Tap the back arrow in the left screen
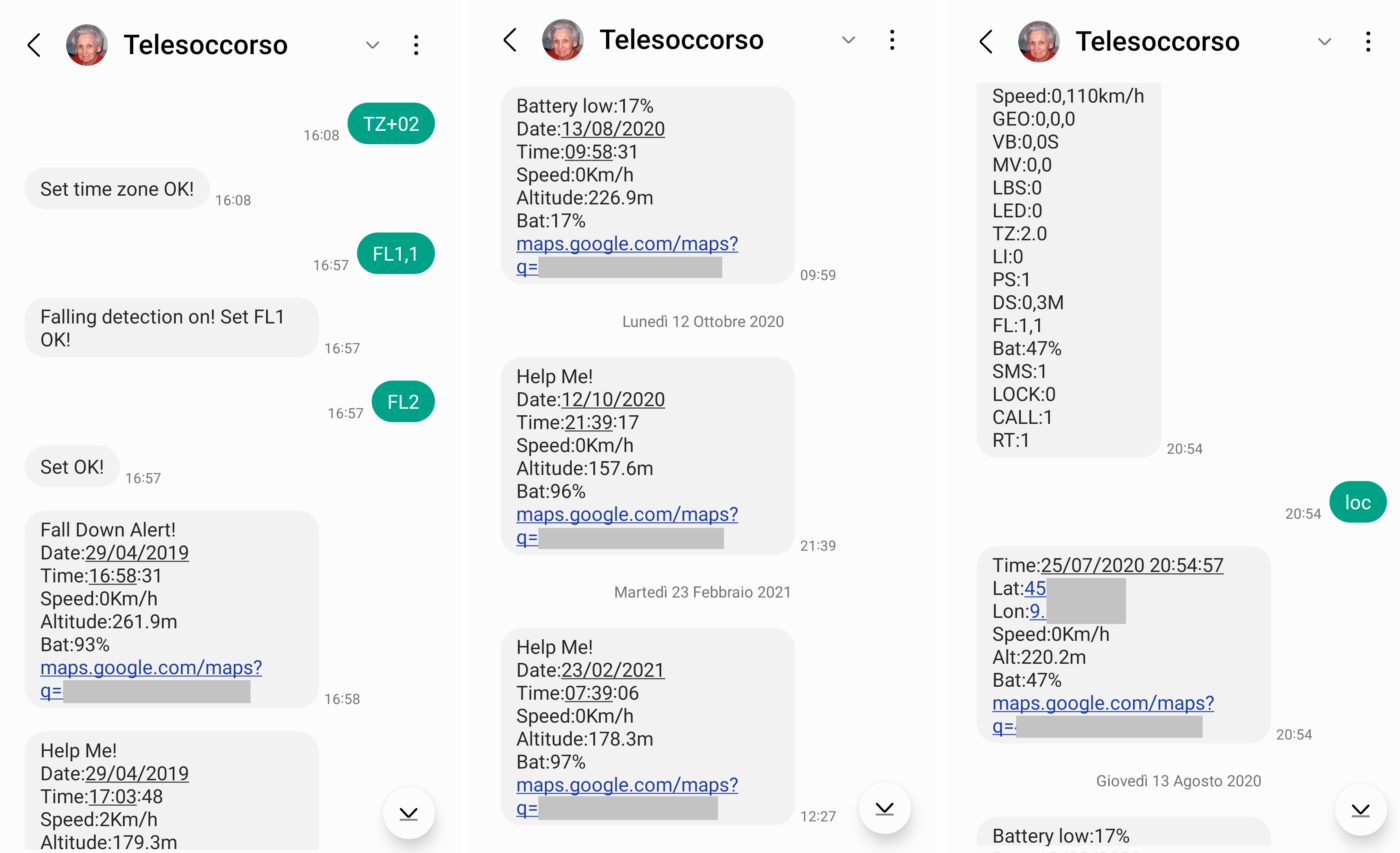Image resolution: width=1400 pixels, height=853 pixels. (x=34, y=45)
